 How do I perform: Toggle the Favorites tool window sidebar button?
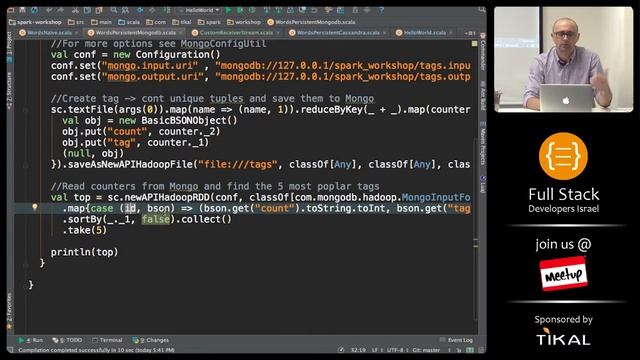(10, 310)
